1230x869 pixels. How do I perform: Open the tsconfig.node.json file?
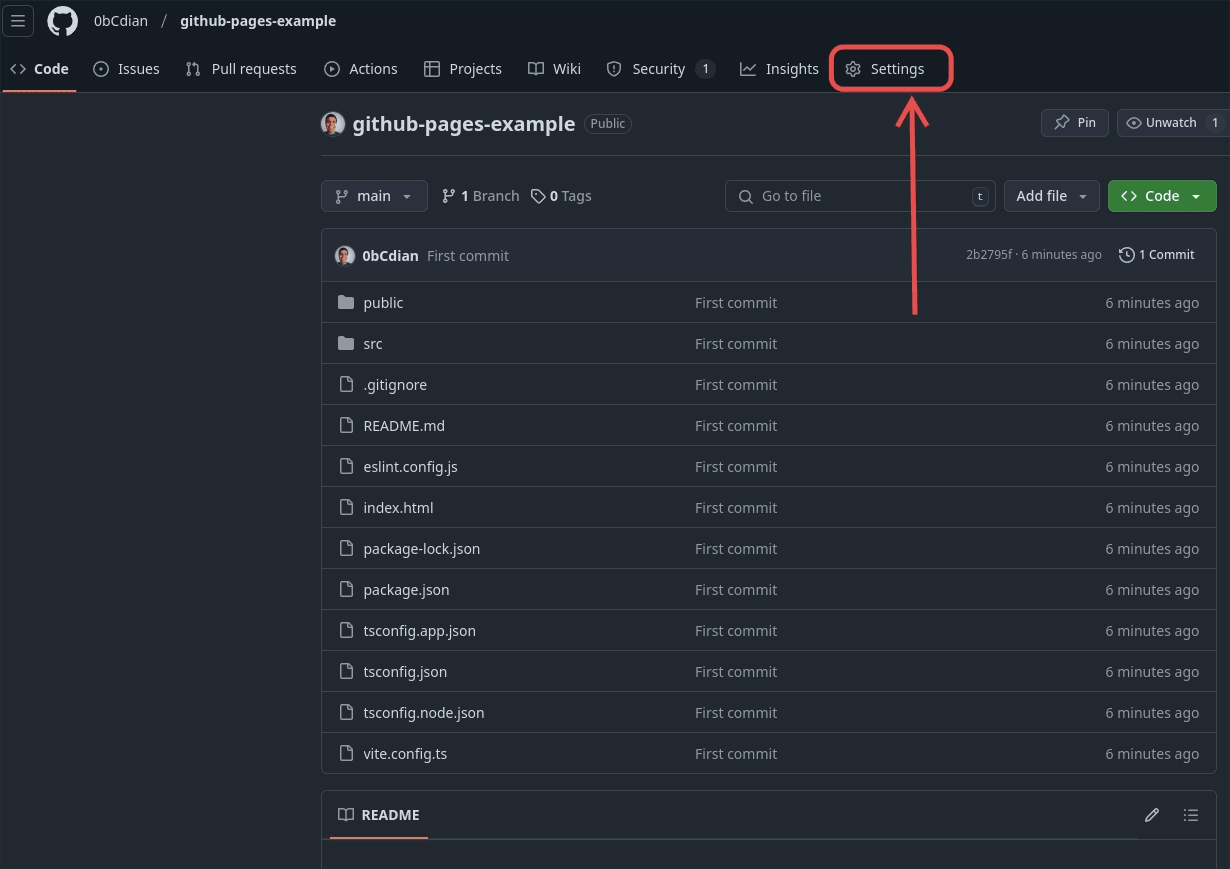pyautogui.click(x=423, y=713)
